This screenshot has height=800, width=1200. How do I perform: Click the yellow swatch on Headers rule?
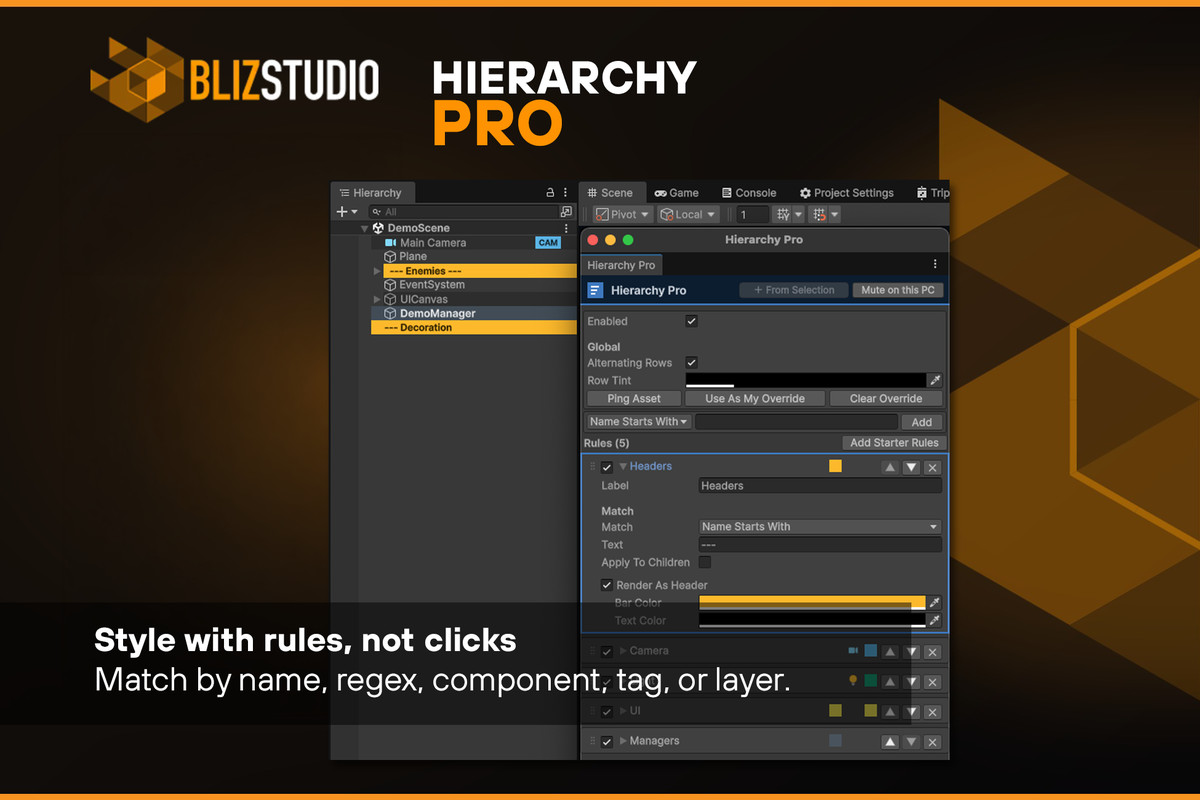click(x=835, y=466)
